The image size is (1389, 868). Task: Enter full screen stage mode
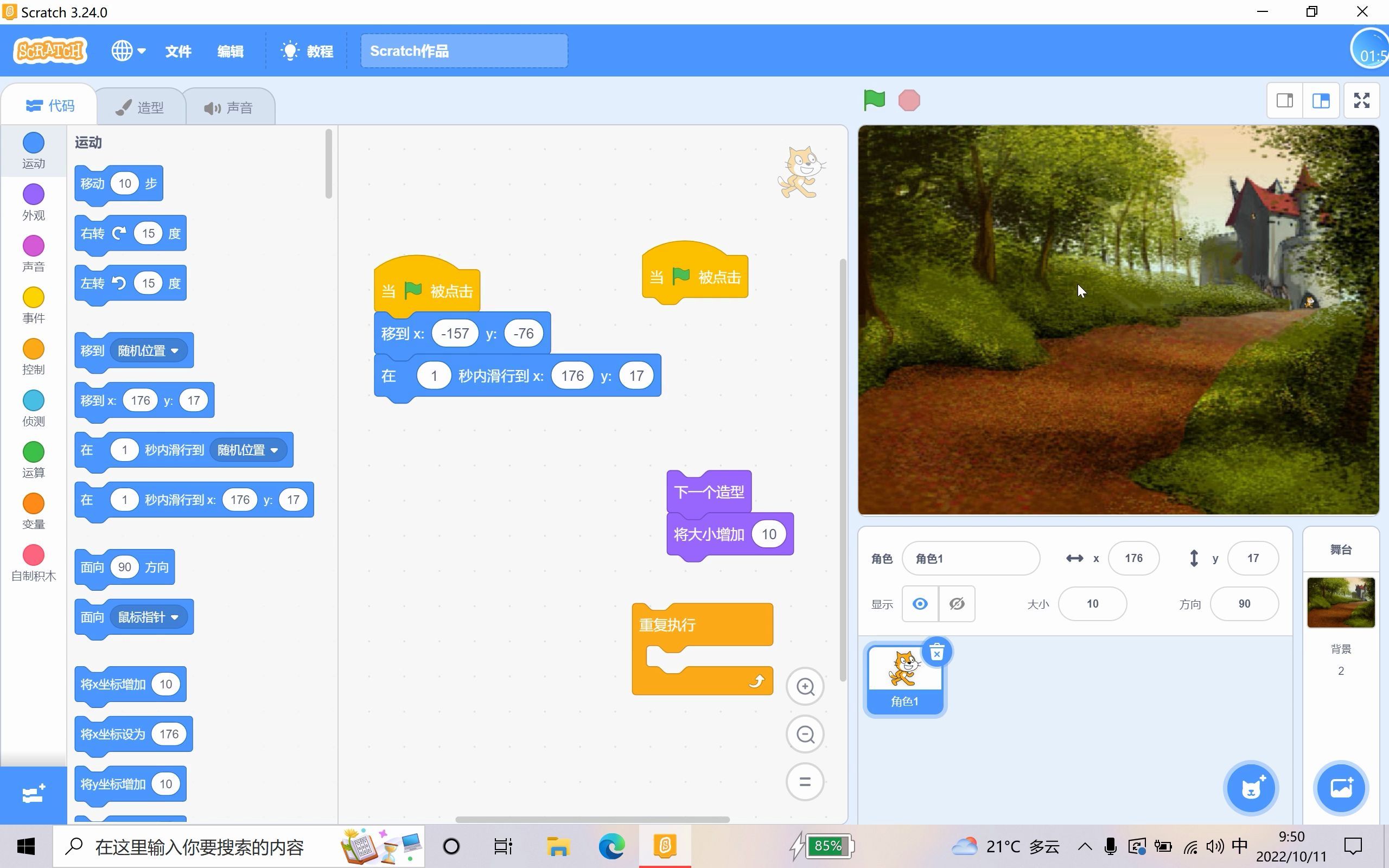(x=1361, y=100)
